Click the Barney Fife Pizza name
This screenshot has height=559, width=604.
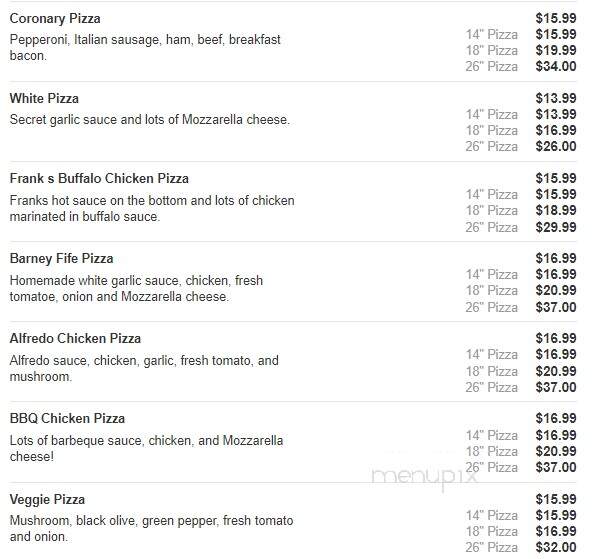(62, 259)
